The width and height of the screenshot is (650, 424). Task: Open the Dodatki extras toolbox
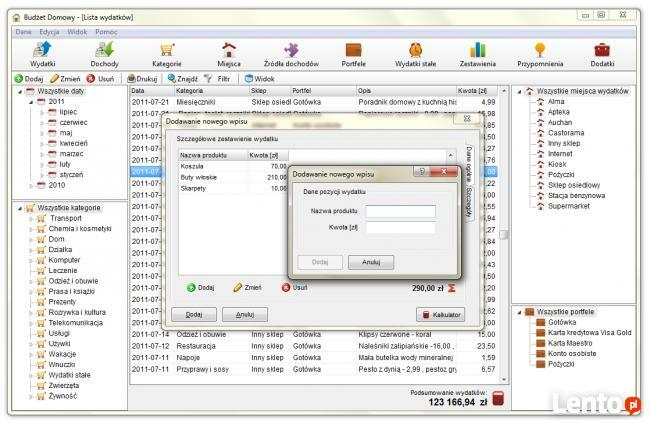(x=602, y=54)
